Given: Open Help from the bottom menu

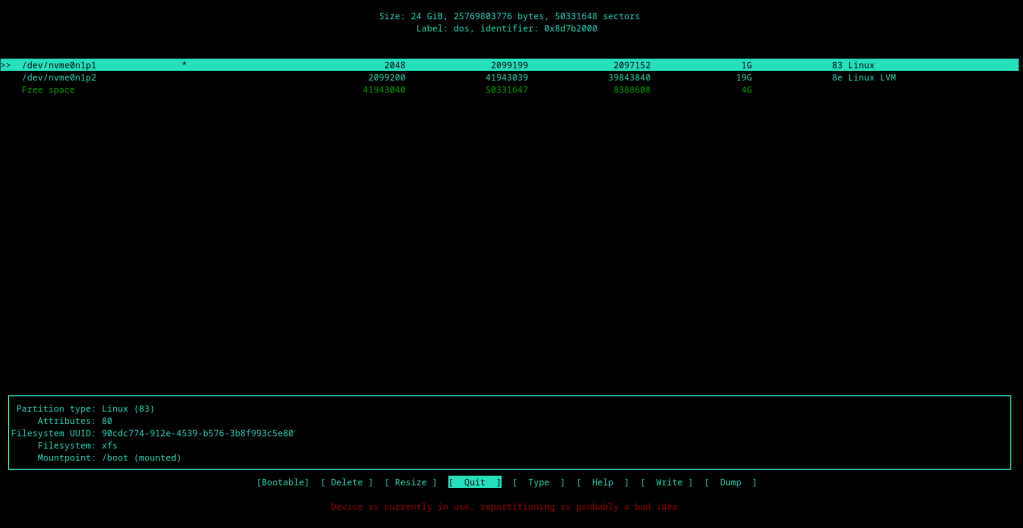Looking at the screenshot, I should (602, 482).
